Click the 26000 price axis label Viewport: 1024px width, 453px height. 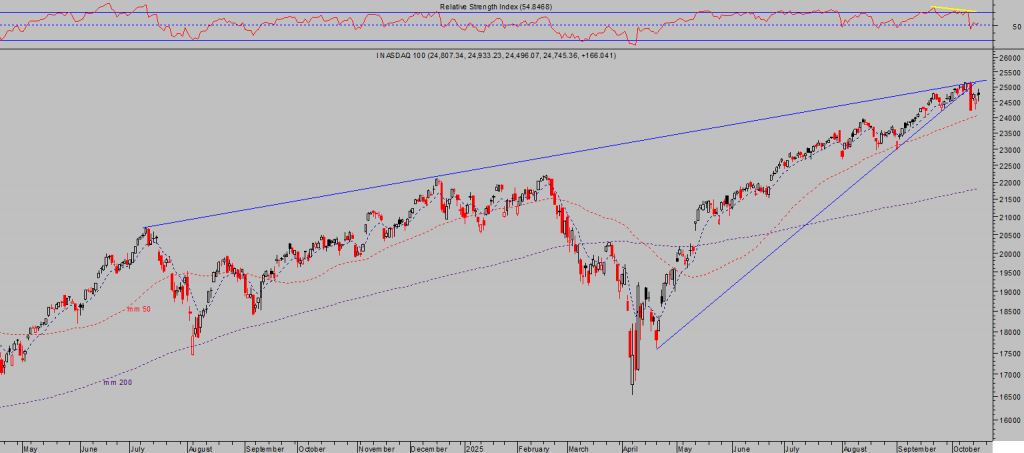pos(1007,61)
